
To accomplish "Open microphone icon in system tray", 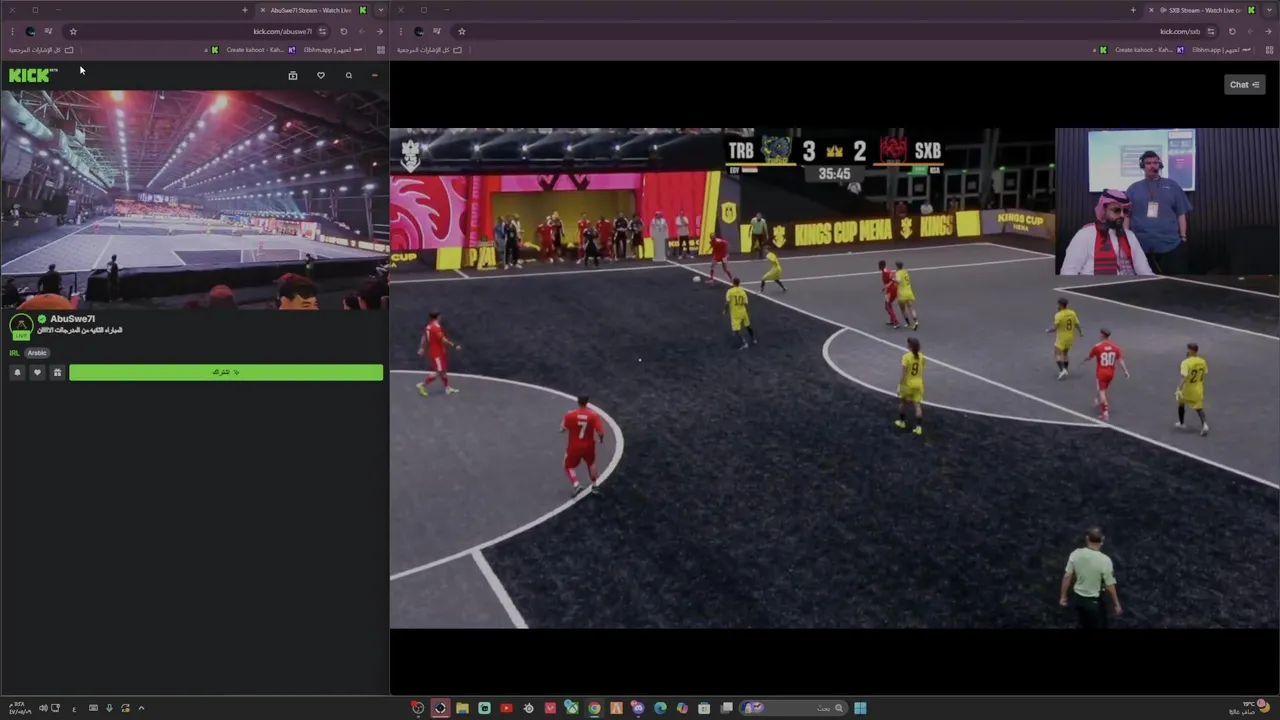I will point(109,708).
